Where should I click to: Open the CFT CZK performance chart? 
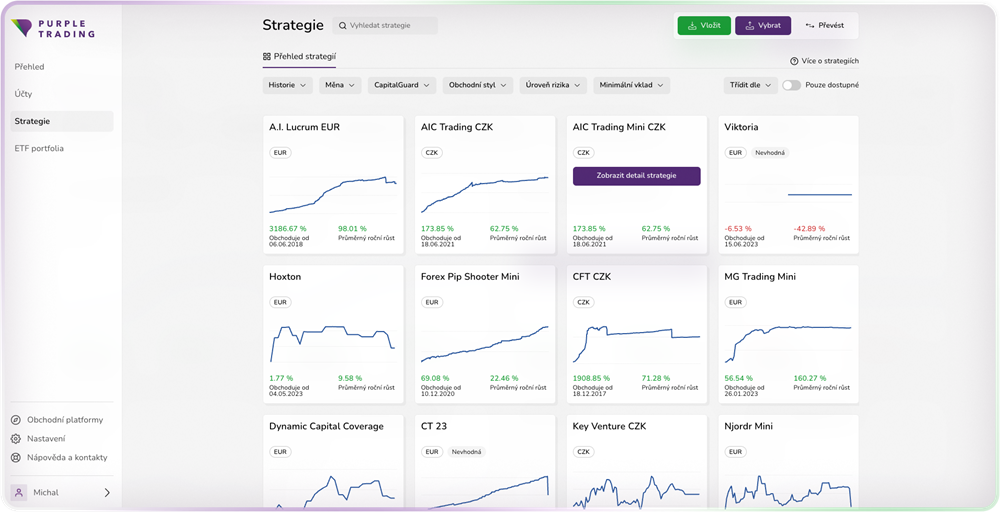(636, 343)
